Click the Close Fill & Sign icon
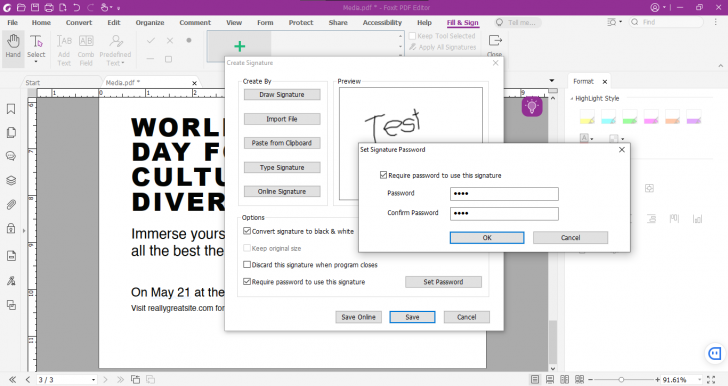Image resolution: width=728 pixels, height=386 pixels. (495, 41)
